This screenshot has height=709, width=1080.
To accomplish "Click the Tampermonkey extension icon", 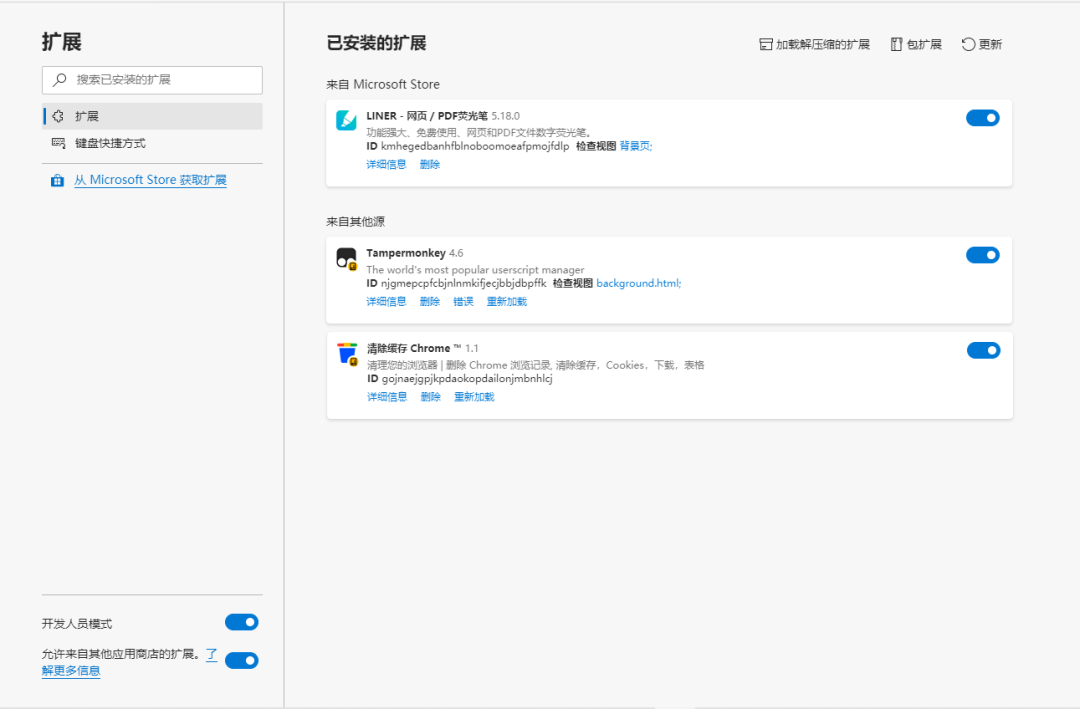I will click(x=346, y=258).
